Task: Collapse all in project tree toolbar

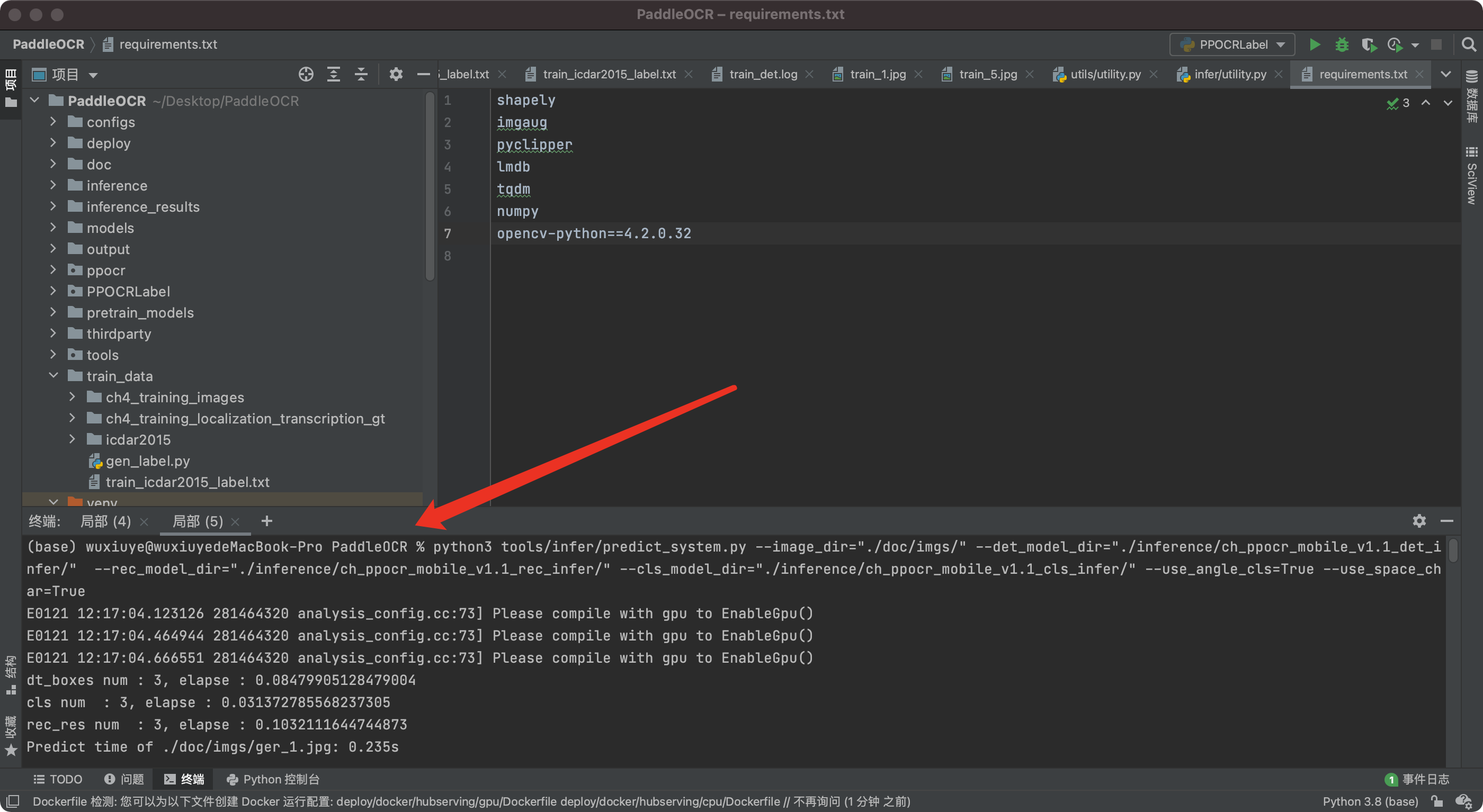Action: (361, 74)
